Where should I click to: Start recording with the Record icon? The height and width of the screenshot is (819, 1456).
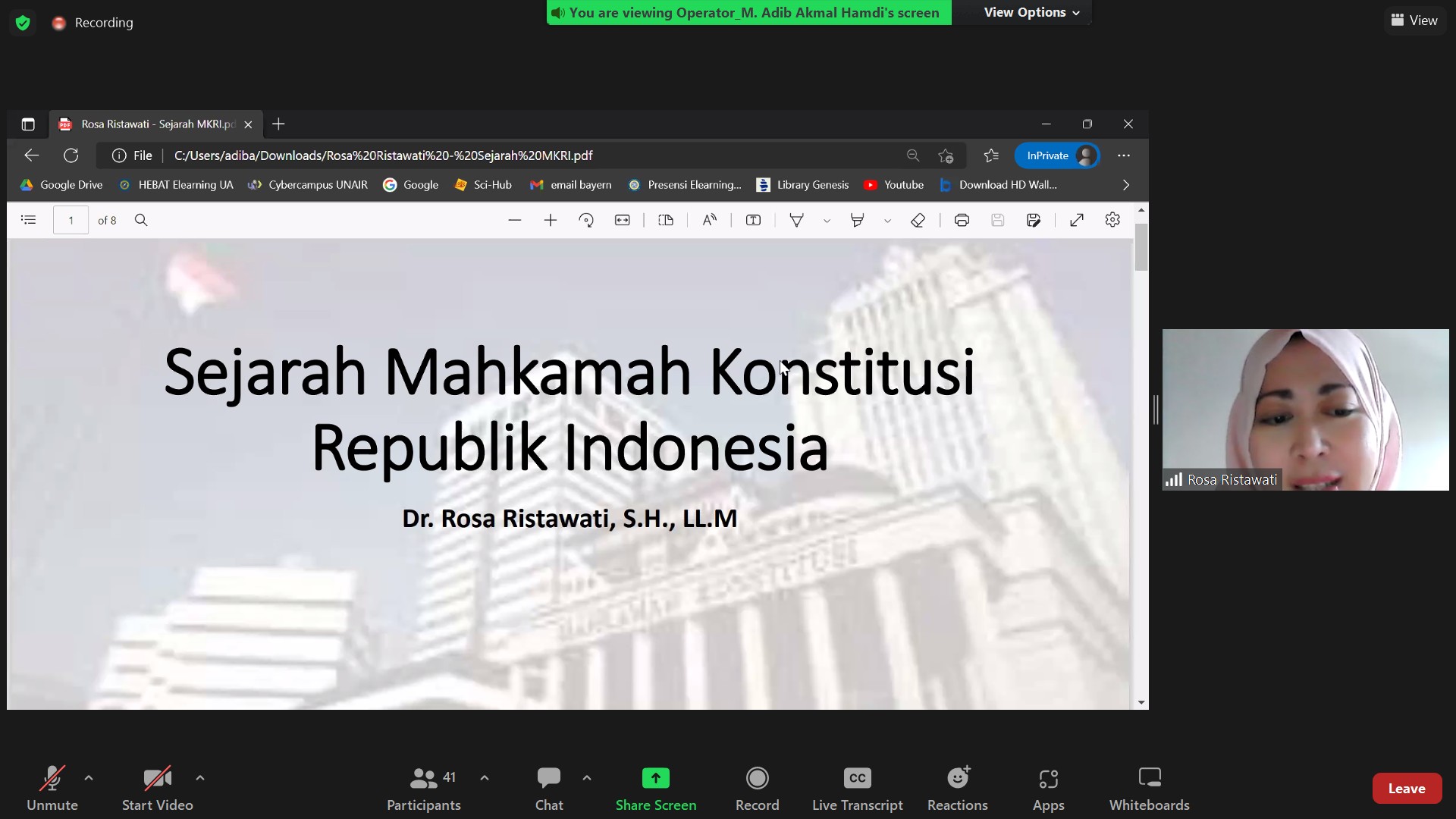pyautogui.click(x=757, y=787)
